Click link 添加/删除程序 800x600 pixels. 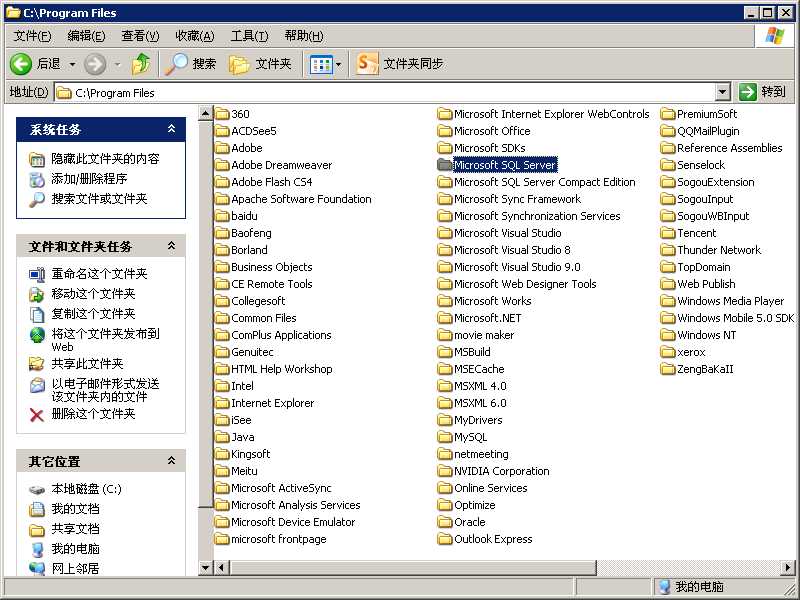[x=89, y=179]
